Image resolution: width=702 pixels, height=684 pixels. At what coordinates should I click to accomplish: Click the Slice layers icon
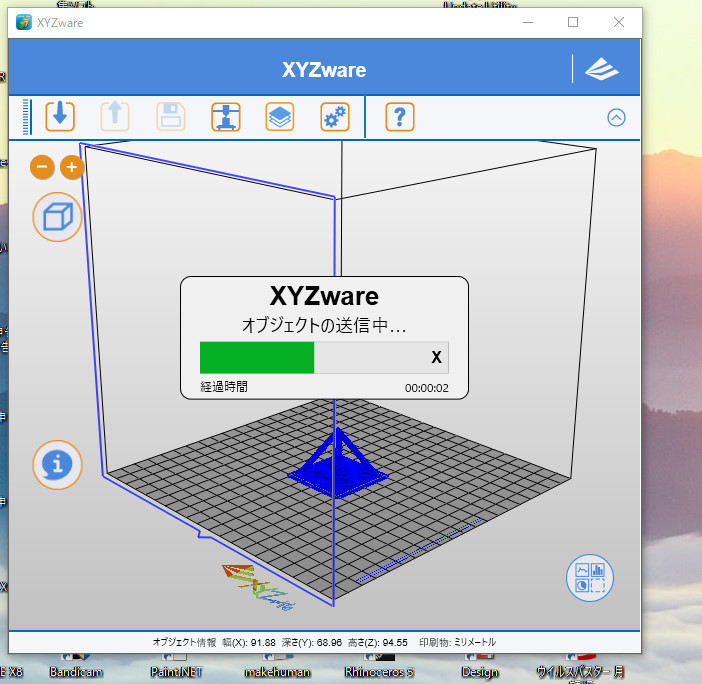(x=280, y=116)
